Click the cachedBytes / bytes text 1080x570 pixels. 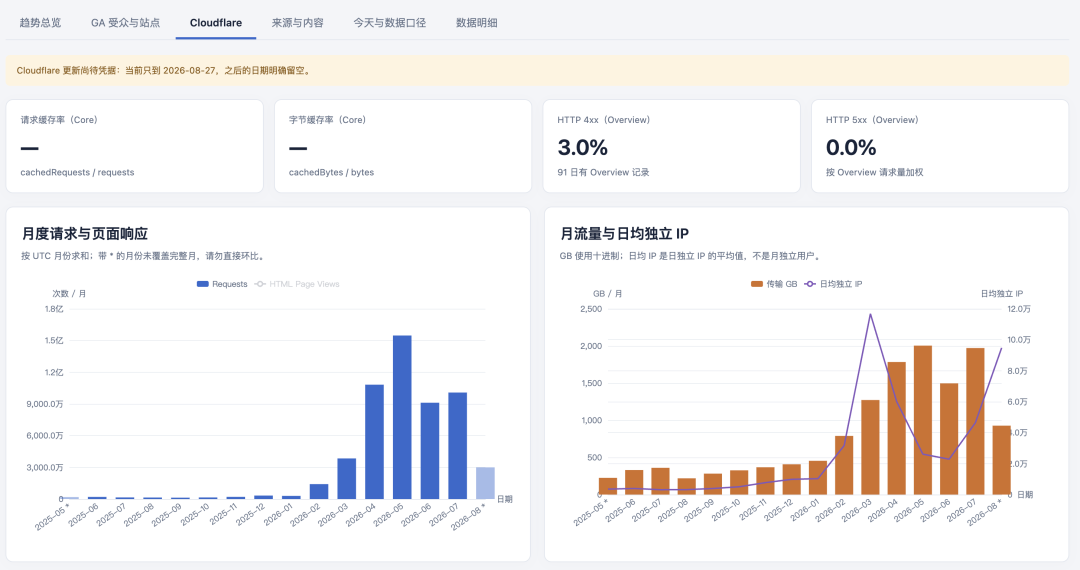point(331,172)
